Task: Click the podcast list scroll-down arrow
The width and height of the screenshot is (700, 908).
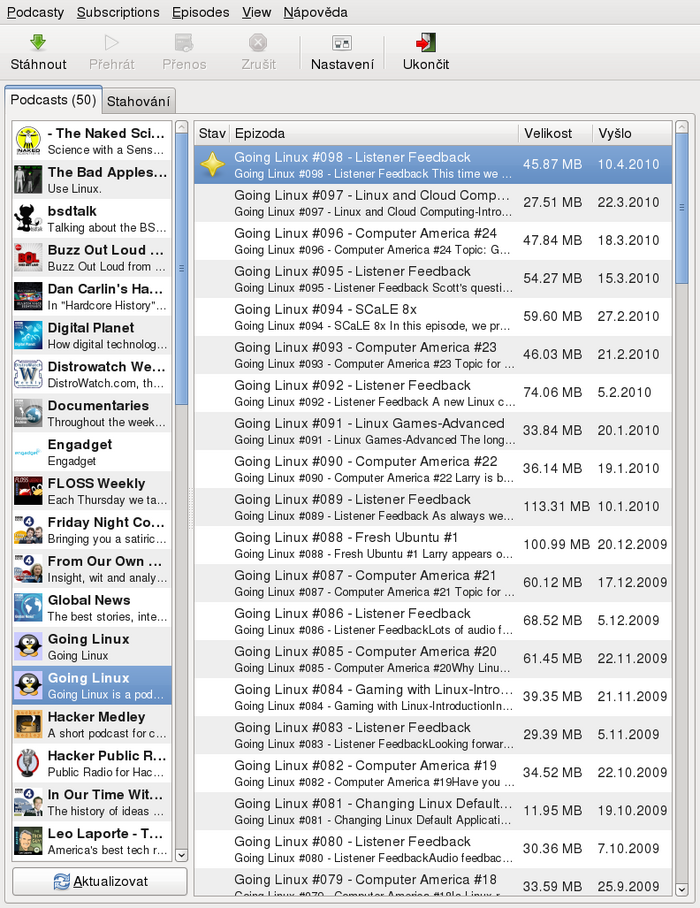Action: click(x=181, y=855)
